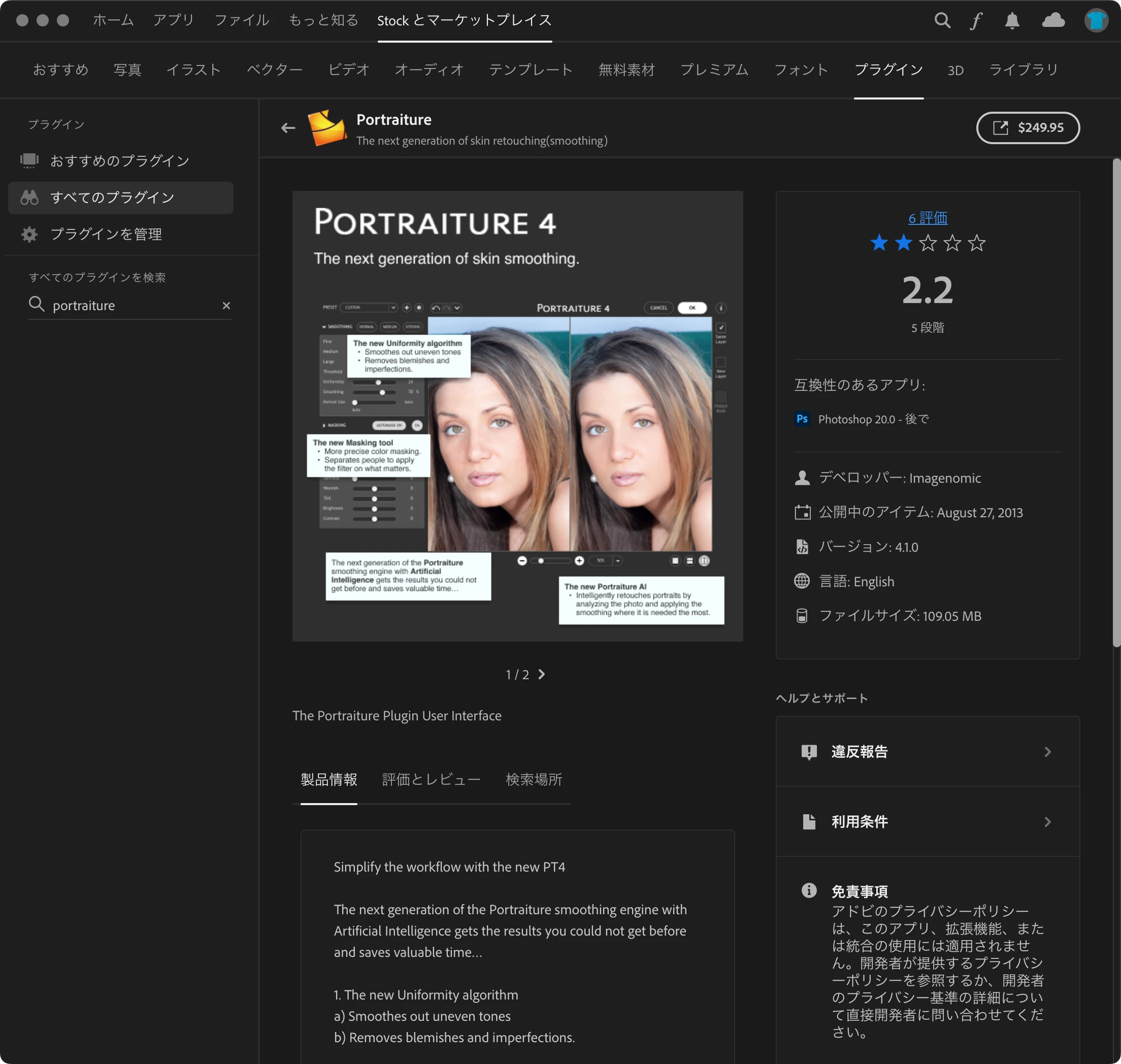The image size is (1121, 1064).
Task: Switch to 評価とレビュー tab
Action: pyautogui.click(x=431, y=780)
